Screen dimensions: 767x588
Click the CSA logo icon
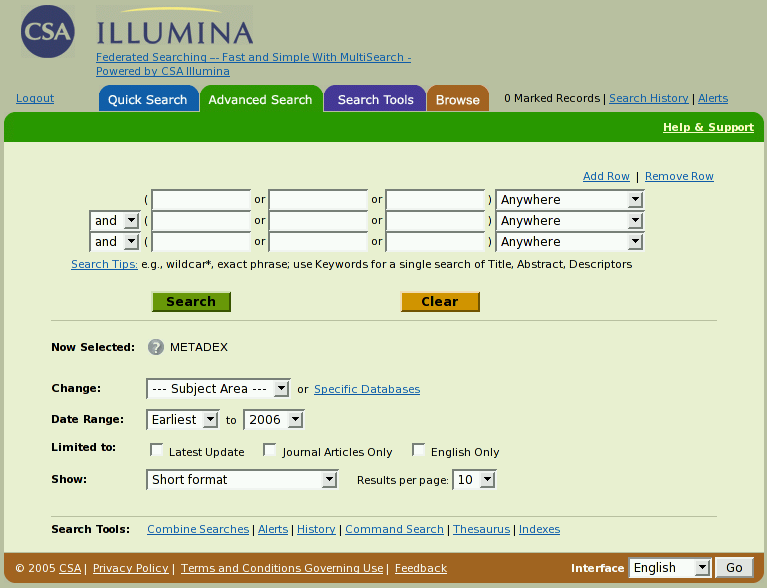click(47, 32)
